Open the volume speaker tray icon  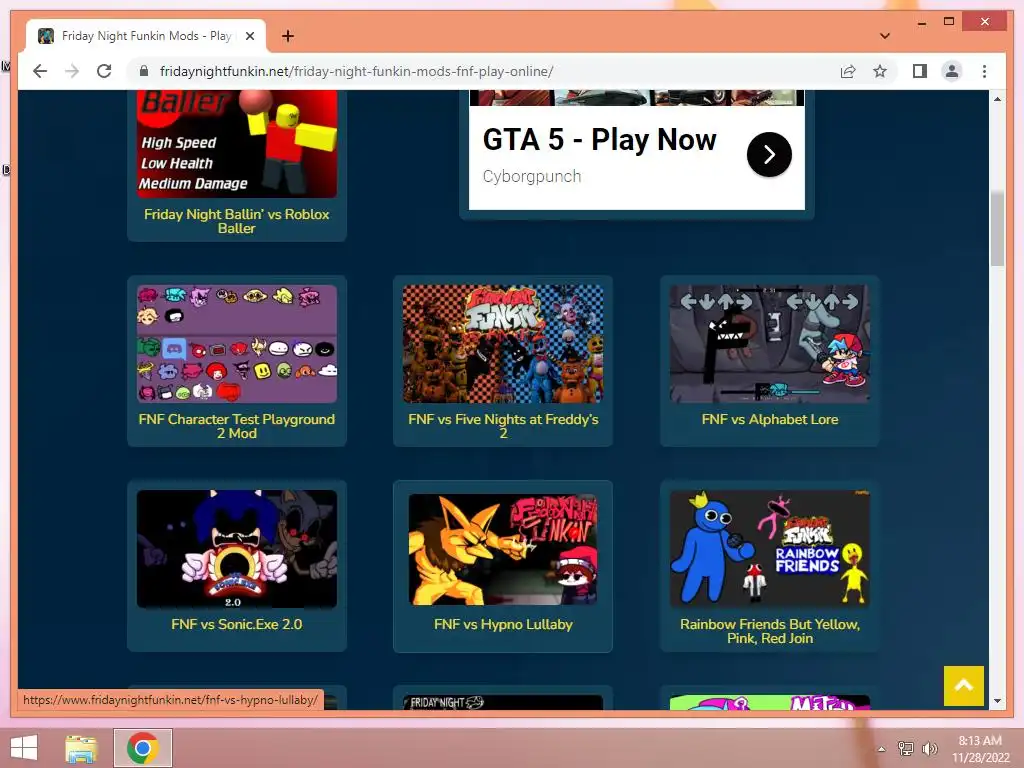(929, 748)
